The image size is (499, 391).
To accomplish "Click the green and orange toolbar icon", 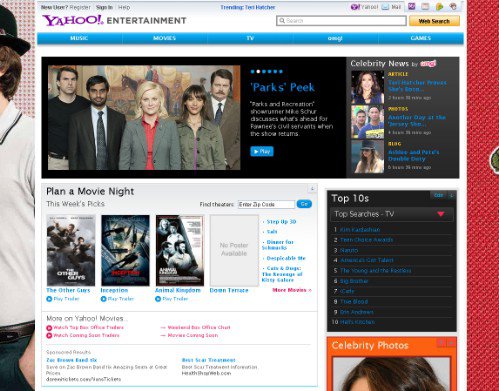I will (440, 7).
